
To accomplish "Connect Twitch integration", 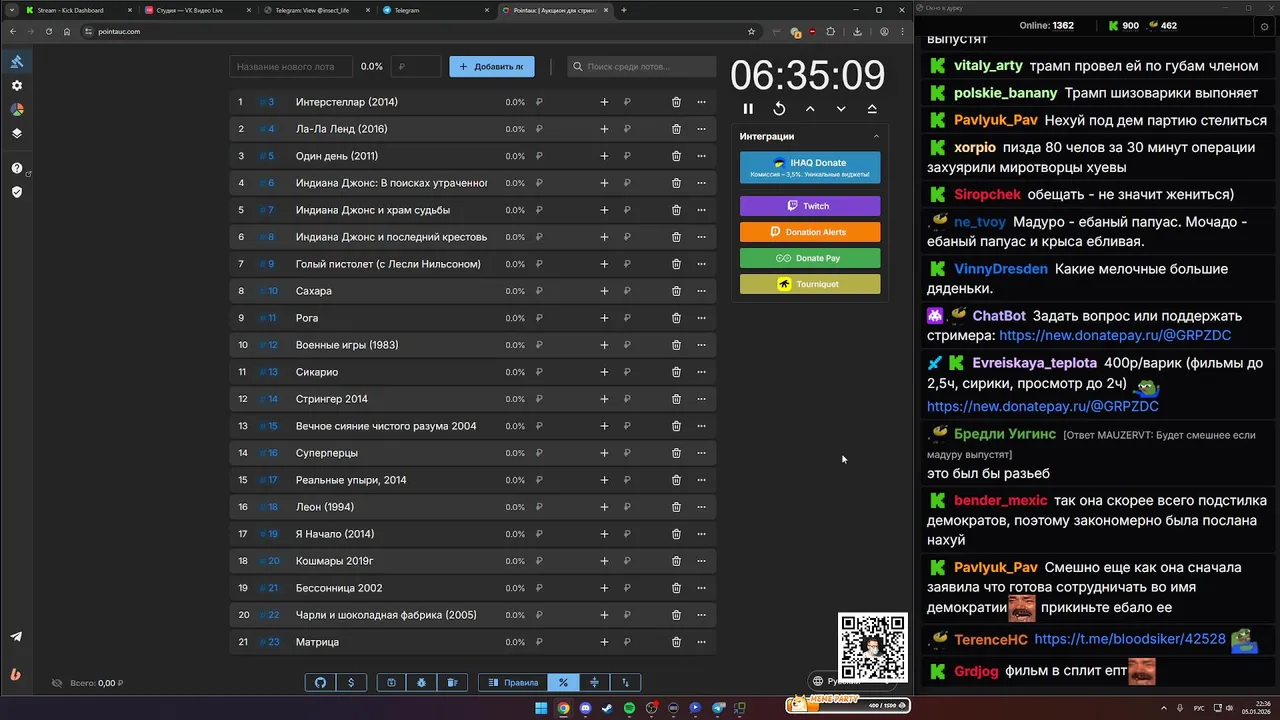I will pos(810,206).
